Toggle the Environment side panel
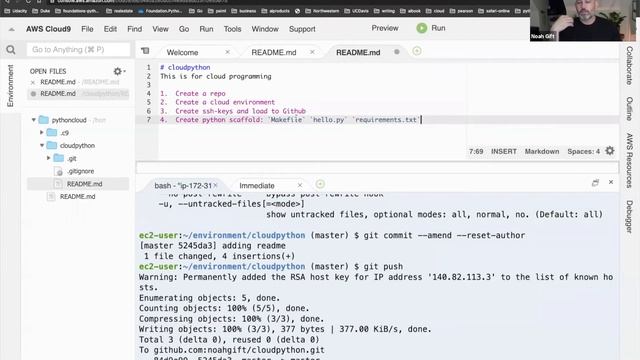Viewport: 640px width, 360px height. click(x=10, y=86)
